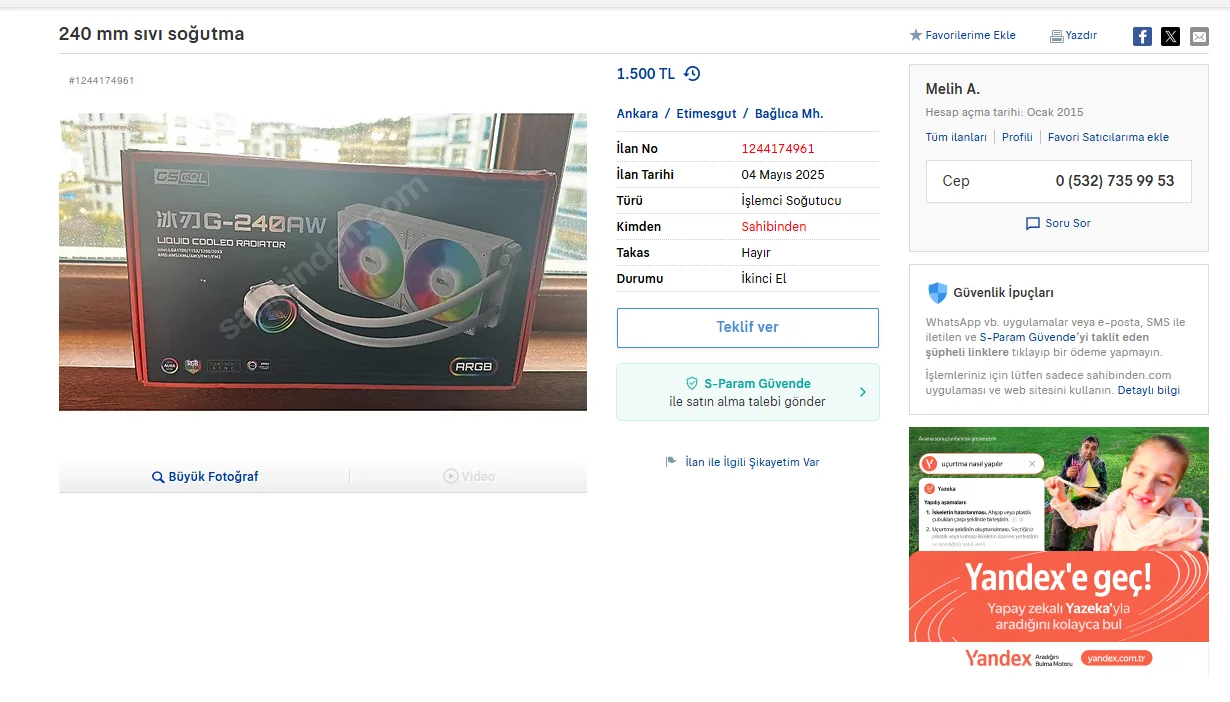This screenshot has height=702, width=1230.
Task: Open price history clock icon
Action: coord(692,74)
